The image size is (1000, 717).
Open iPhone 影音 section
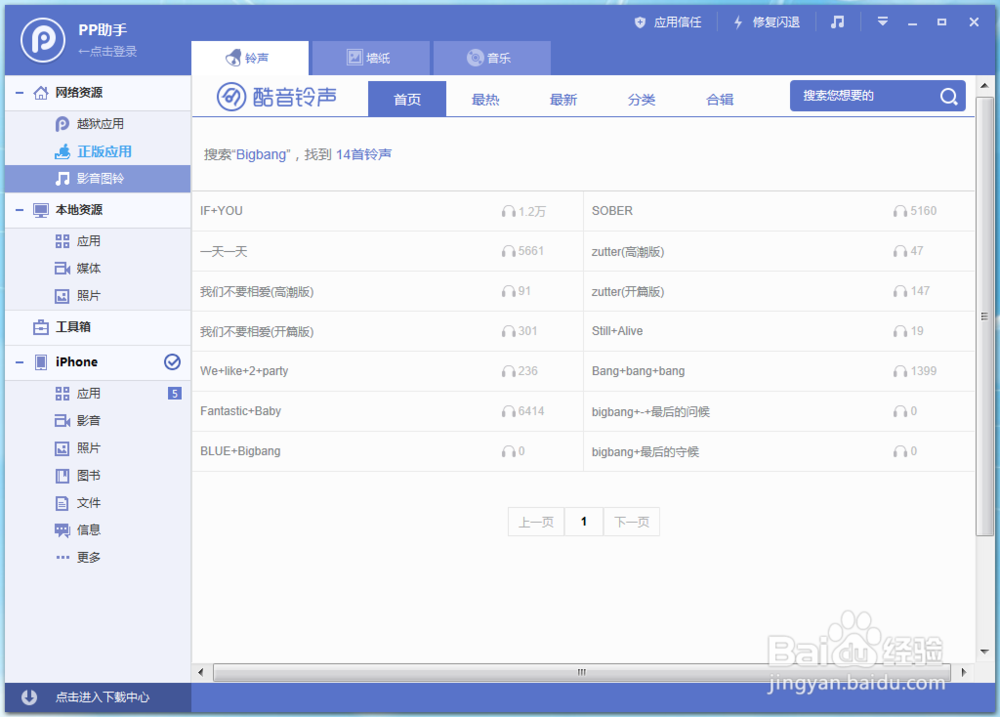pos(98,421)
